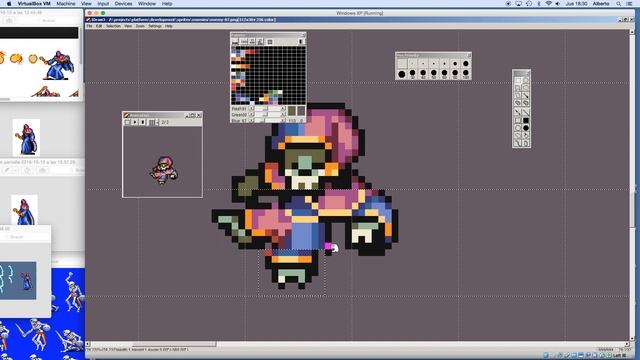Click the olive foreground color swatch

coord(292,110)
